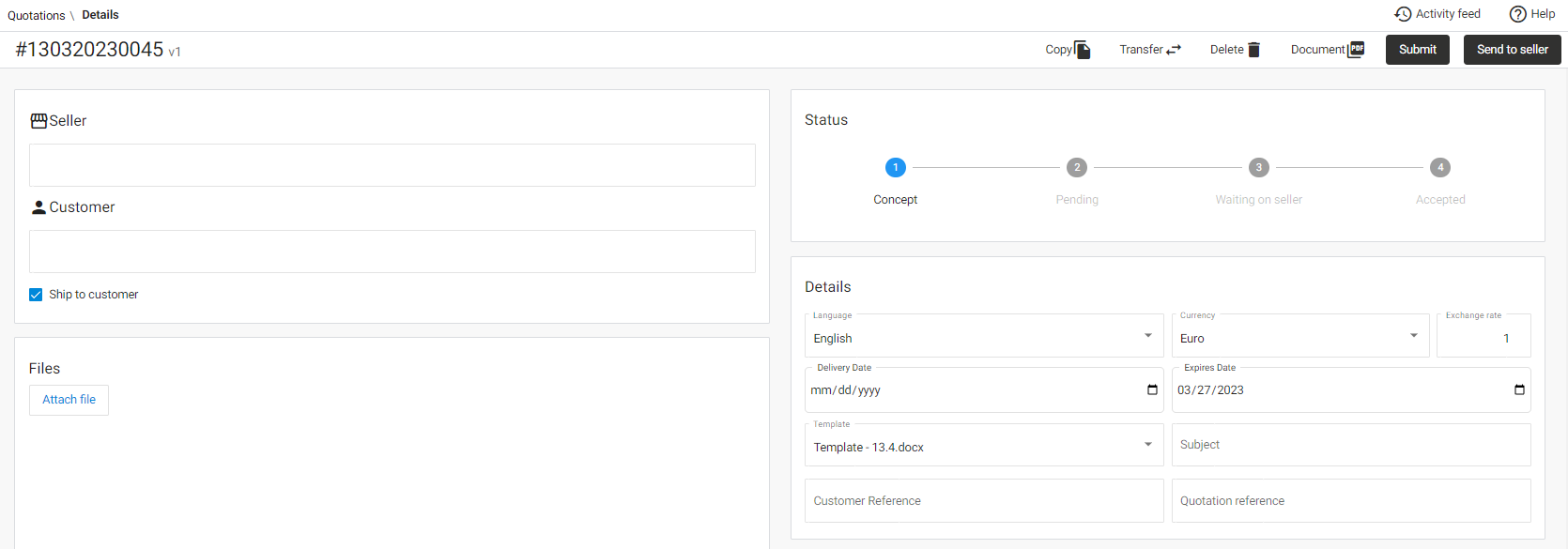Viewport: 1568px width, 549px height.
Task: Click the Files section heading
Action: pos(44,369)
